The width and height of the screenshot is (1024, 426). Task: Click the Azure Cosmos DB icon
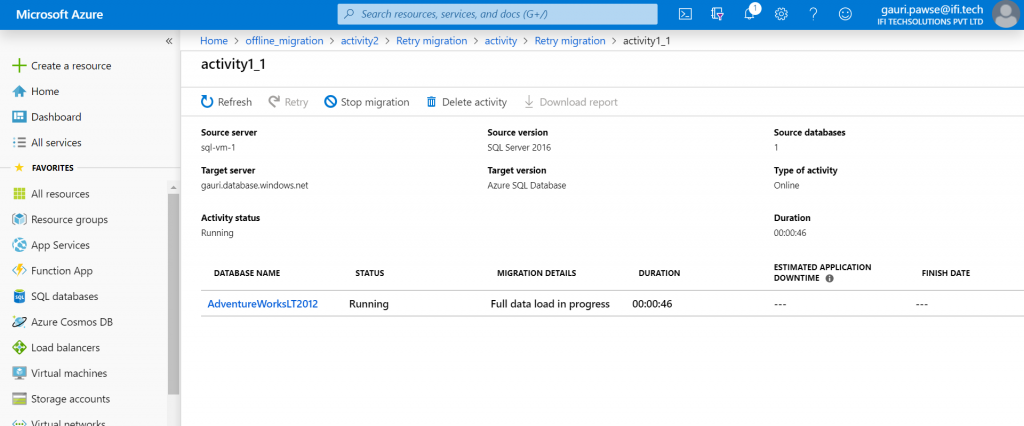tap(19, 322)
